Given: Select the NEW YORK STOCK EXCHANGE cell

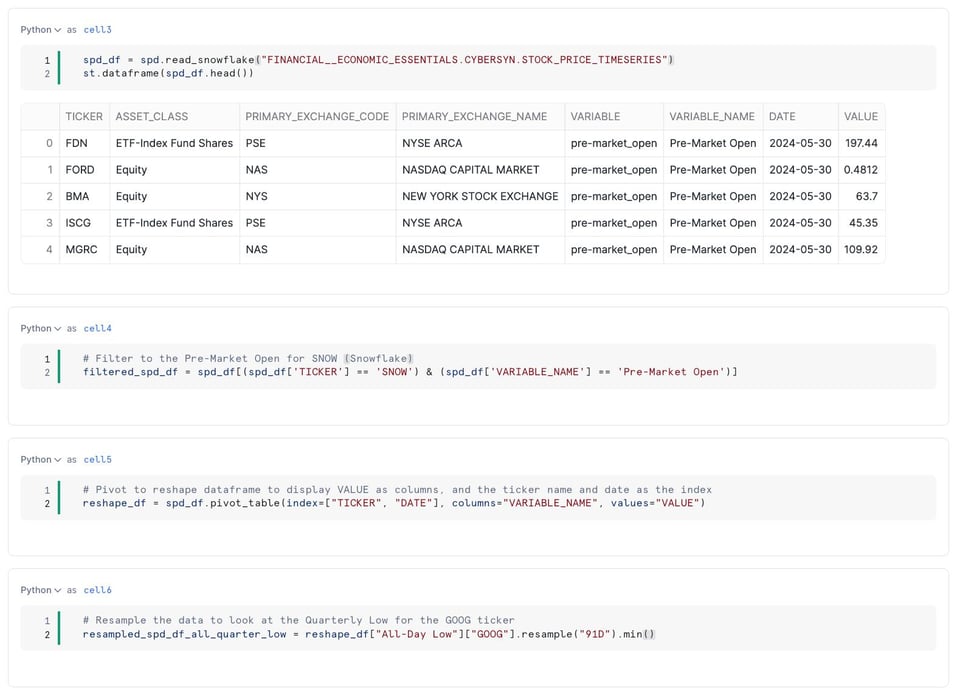Looking at the screenshot, I should point(480,197).
